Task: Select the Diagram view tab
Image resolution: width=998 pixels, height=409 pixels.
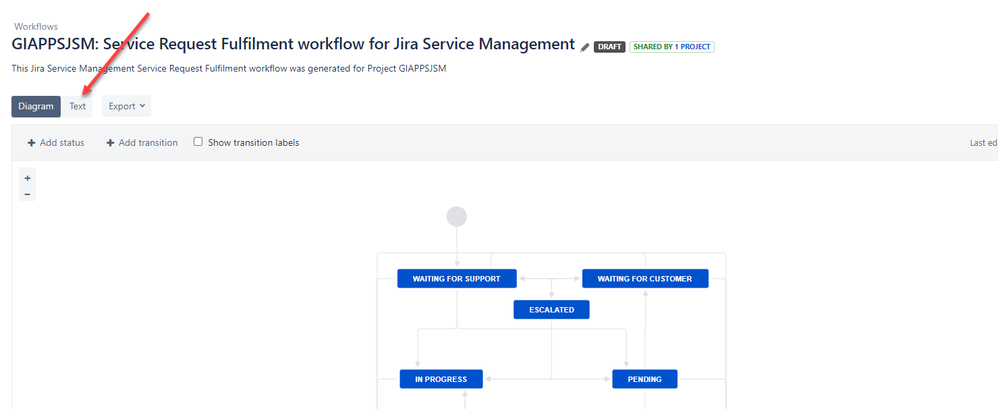Action: tap(36, 106)
